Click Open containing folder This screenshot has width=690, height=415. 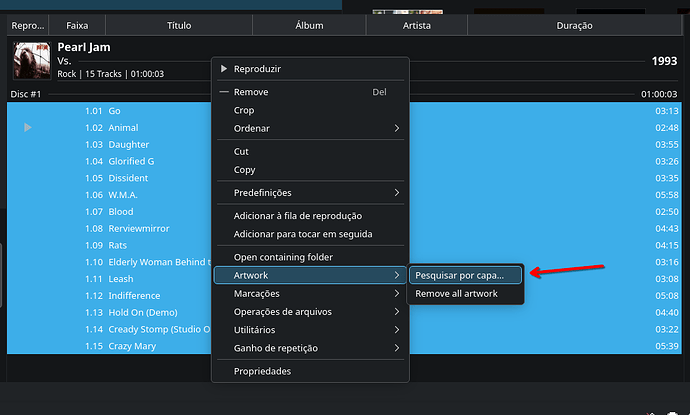click(x=283, y=257)
